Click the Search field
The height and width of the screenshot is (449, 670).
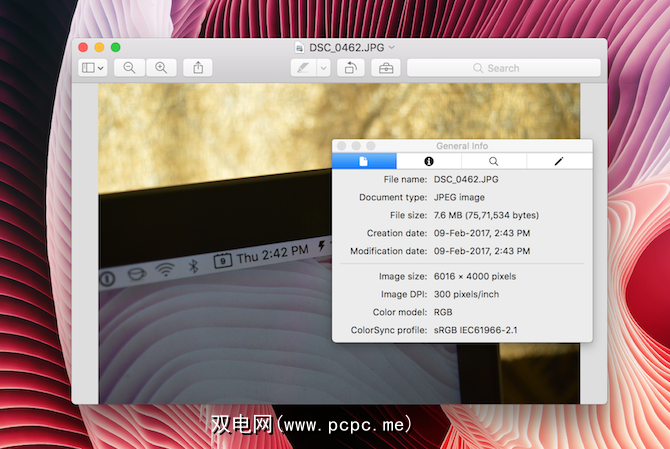point(503,68)
